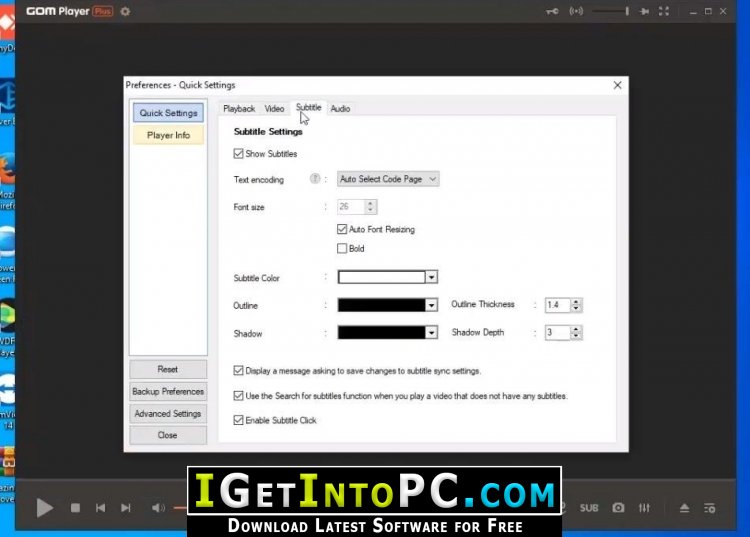
Task: Click the Backup Preferences button
Action: click(168, 391)
